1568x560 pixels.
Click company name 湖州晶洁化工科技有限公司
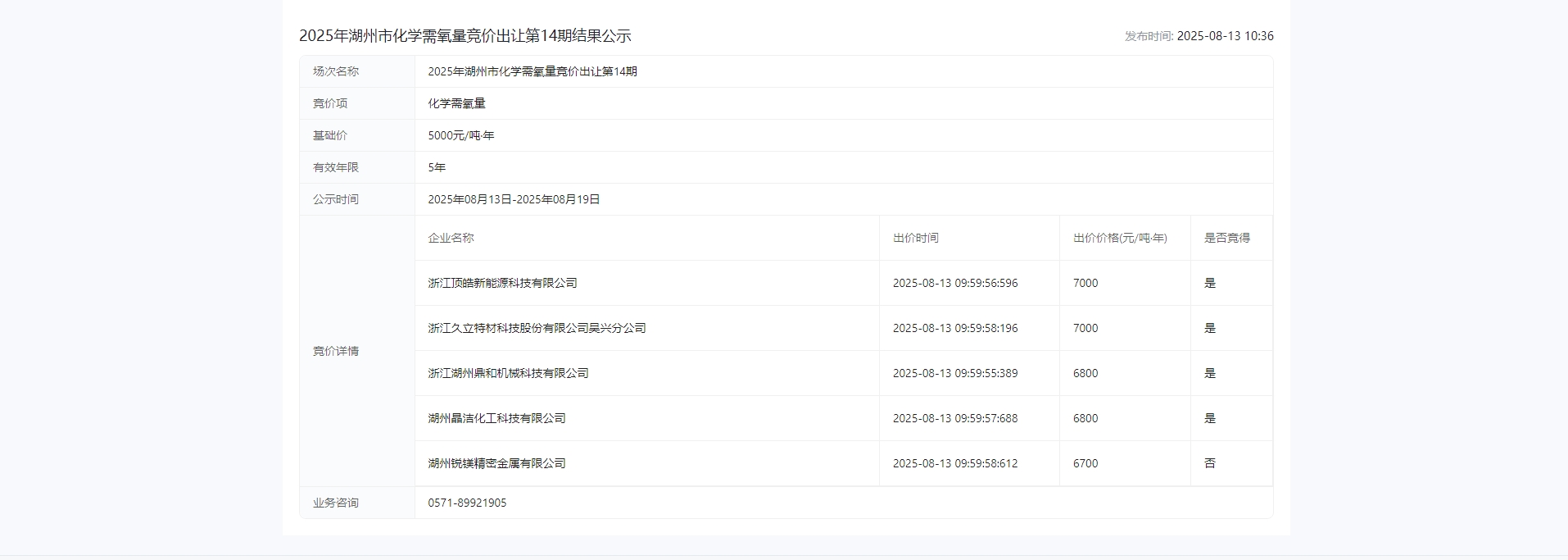click(496, 418)
